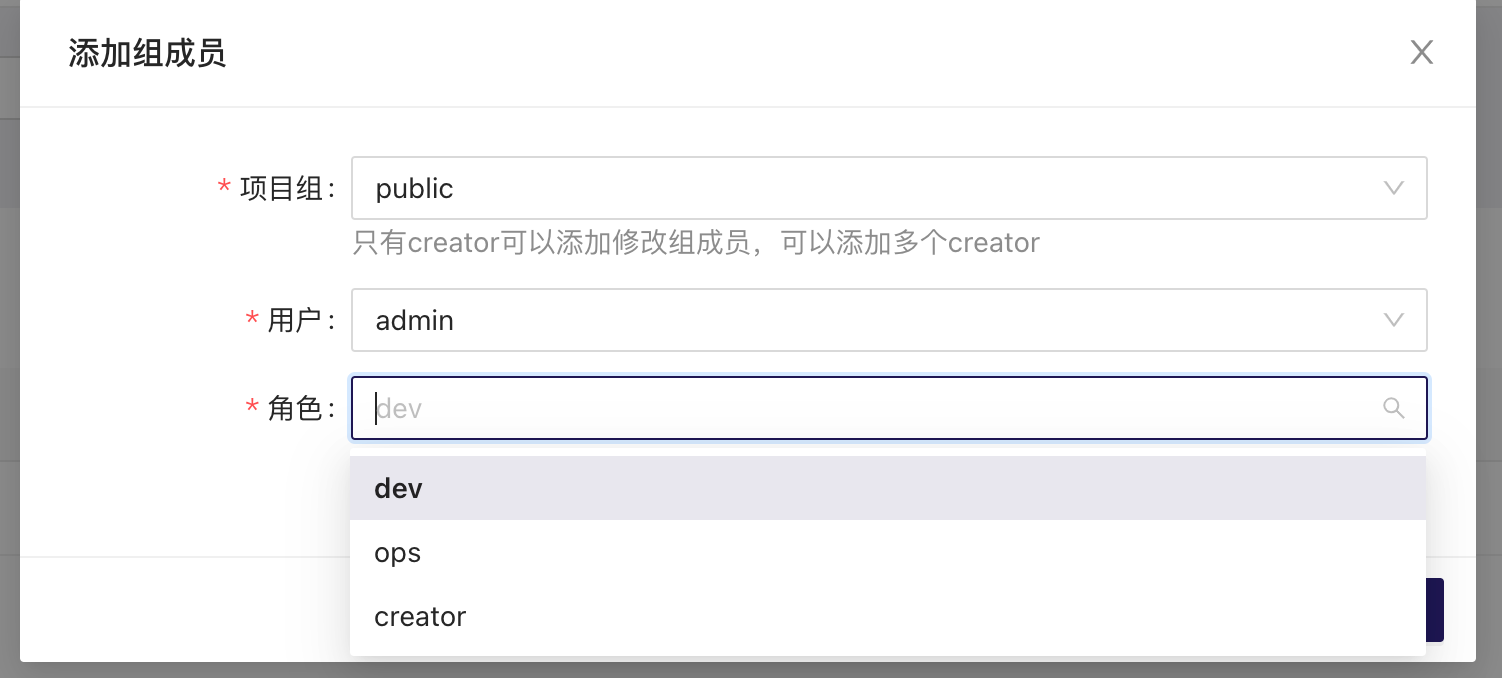
Task: Click the 添加组成员 dialog title
Action: coord(147,53)
